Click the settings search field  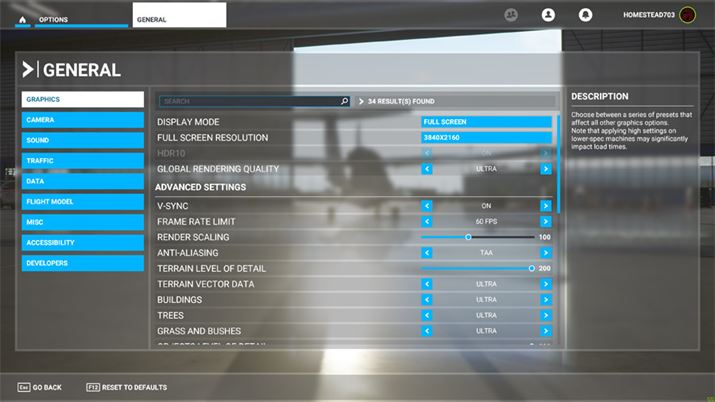(248, 101)
